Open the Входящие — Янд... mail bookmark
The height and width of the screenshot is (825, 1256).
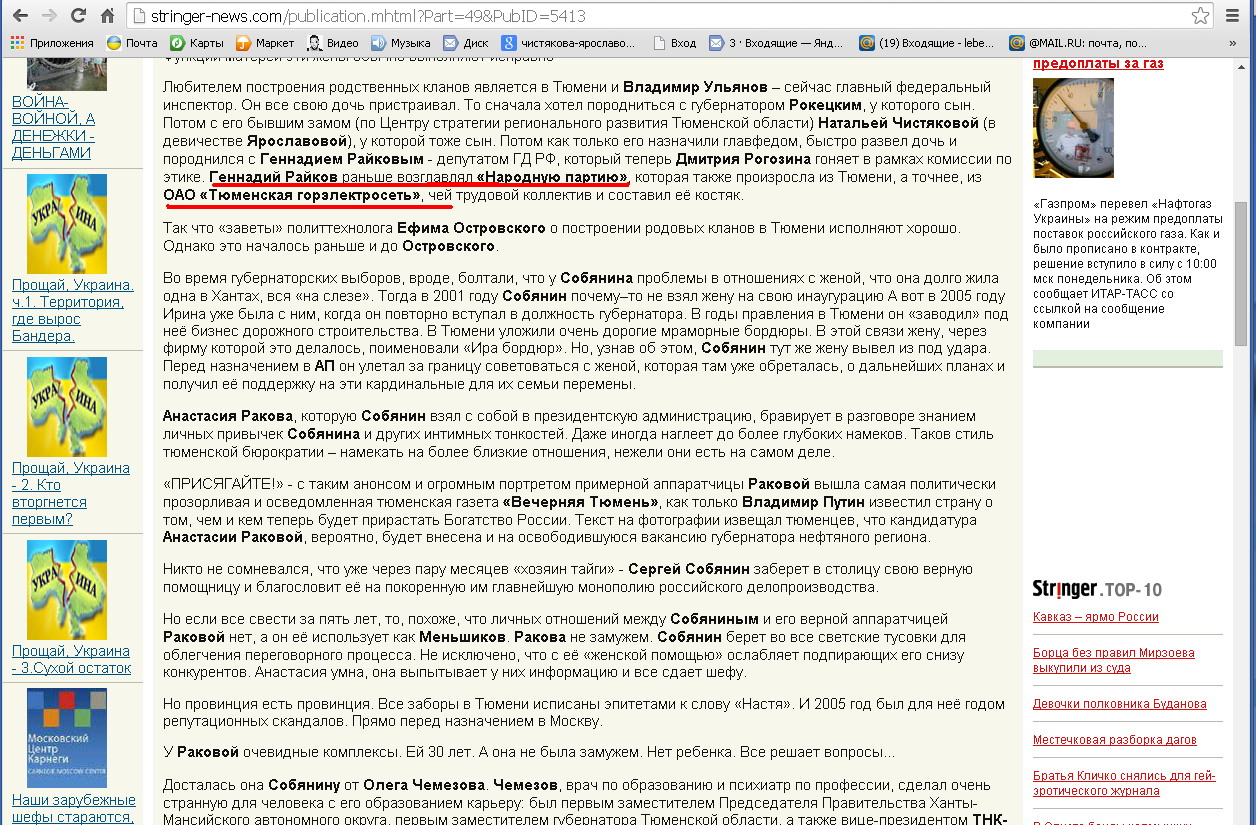(x=778, y=43)
